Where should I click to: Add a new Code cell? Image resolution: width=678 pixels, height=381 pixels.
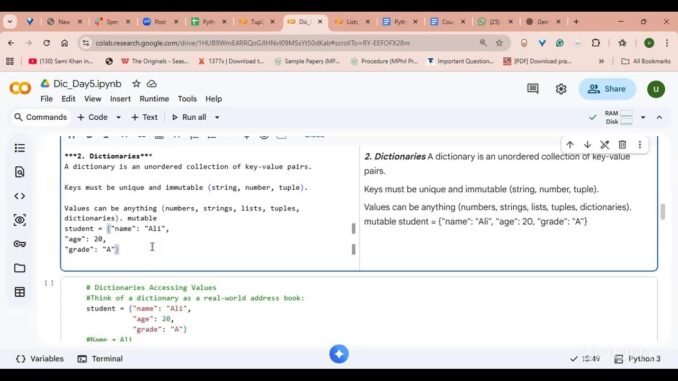(93, 117)
